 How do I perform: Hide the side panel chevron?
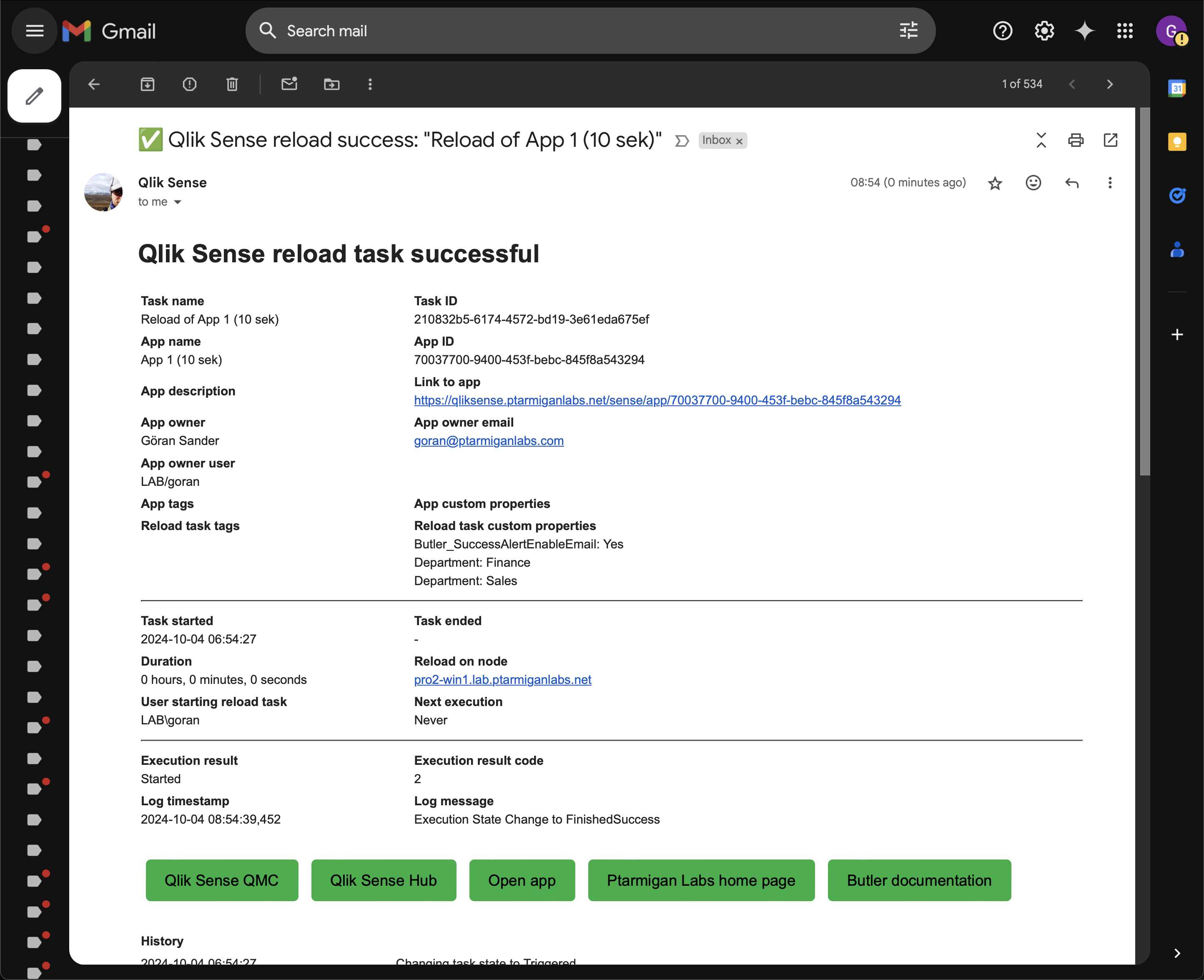(x=1177, y=953)
